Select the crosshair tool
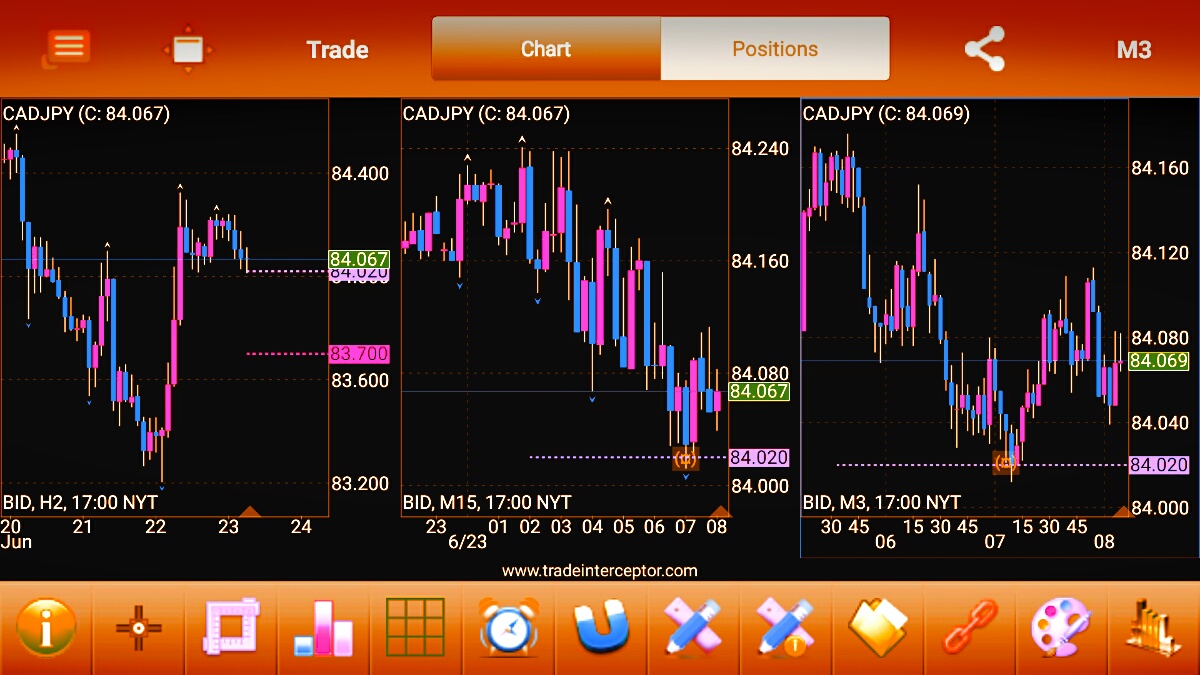1200x675 pixels. coord(139,628)
